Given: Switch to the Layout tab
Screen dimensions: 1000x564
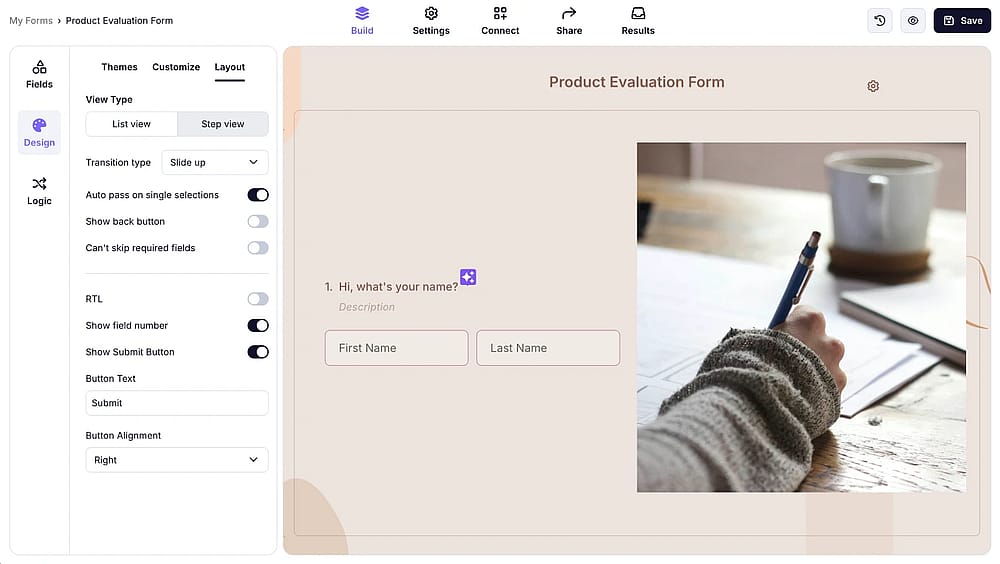Looking at the screenshot, I should point(230,67).
